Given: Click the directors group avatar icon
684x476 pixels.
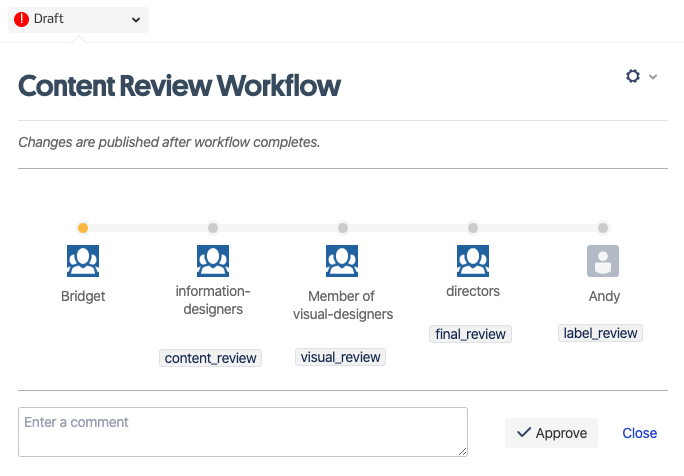Looking at the screenshot, I should 473,261.
